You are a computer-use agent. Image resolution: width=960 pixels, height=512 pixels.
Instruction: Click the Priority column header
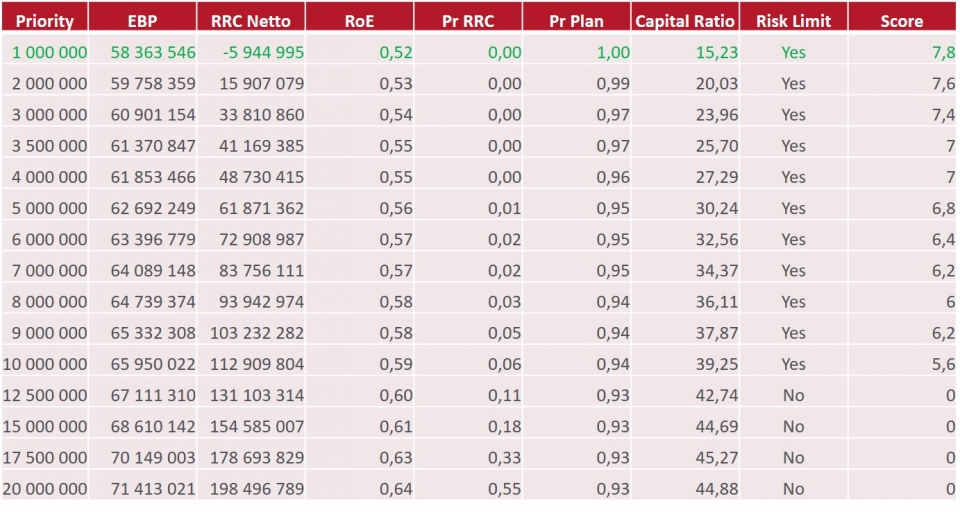45,21
